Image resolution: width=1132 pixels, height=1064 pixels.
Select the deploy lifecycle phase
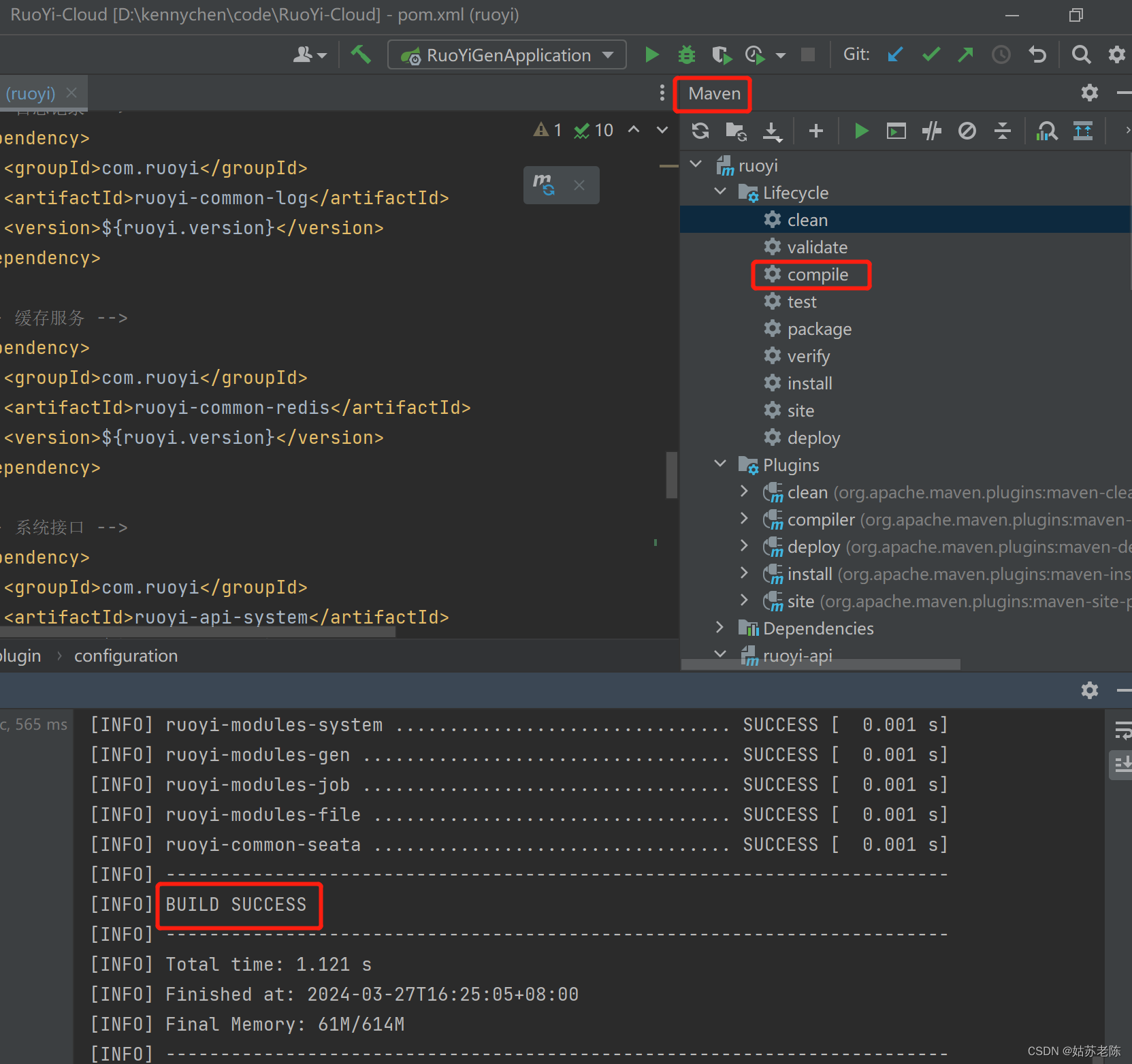(802, 438)
